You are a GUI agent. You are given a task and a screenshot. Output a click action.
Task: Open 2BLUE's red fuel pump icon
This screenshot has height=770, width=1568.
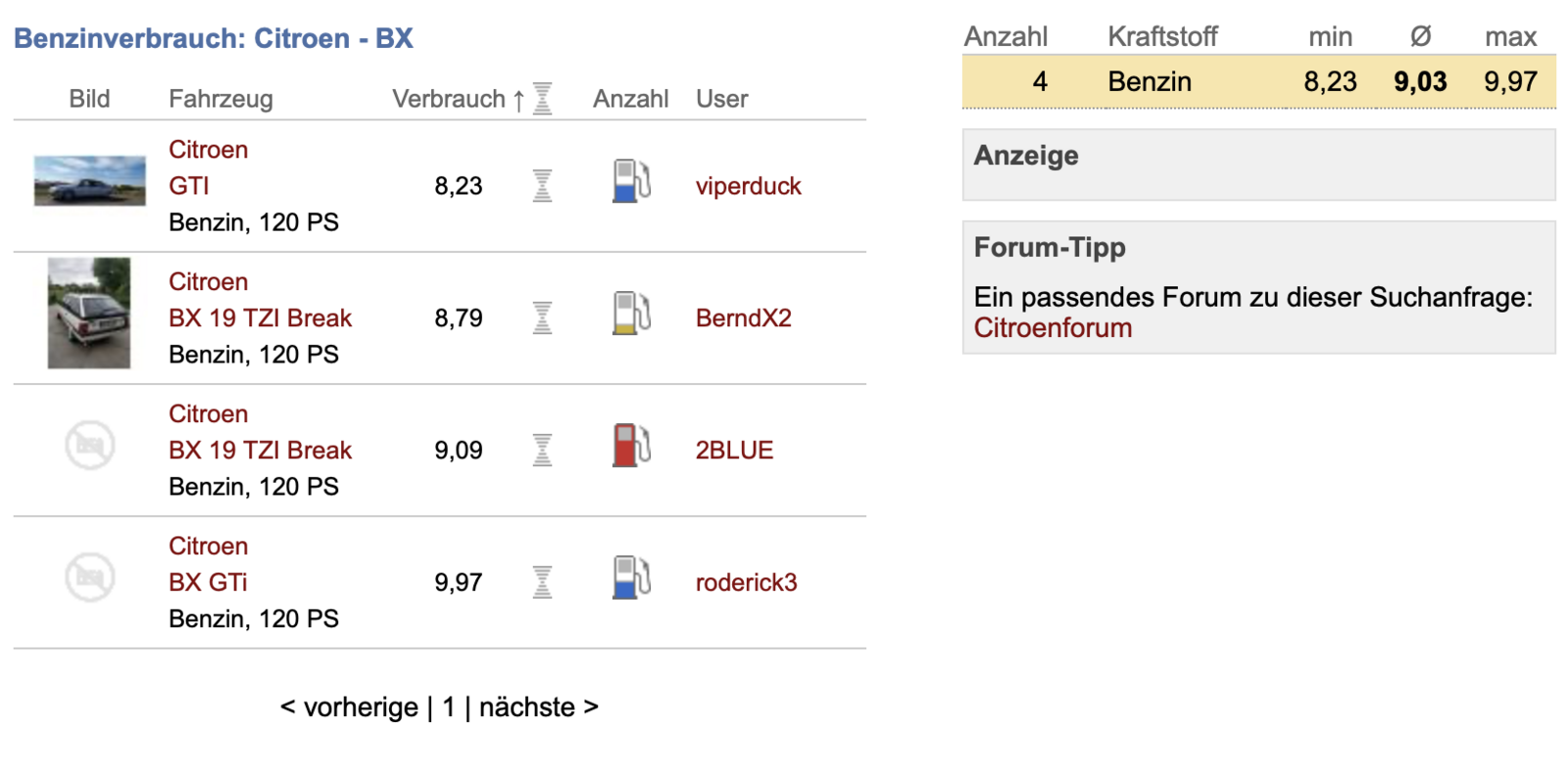[x=631, y=446]
